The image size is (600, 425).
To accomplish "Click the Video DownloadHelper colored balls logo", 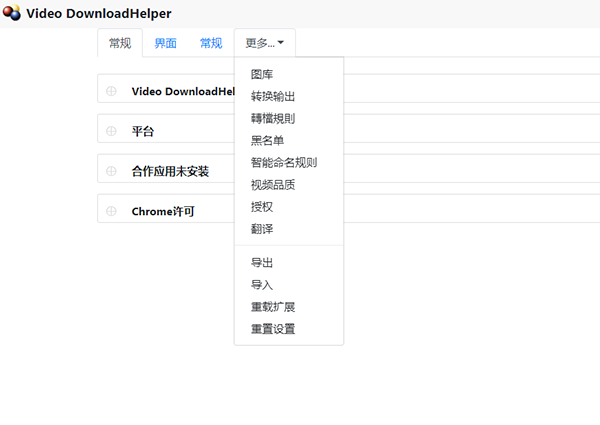I will [x=11, y=12].
